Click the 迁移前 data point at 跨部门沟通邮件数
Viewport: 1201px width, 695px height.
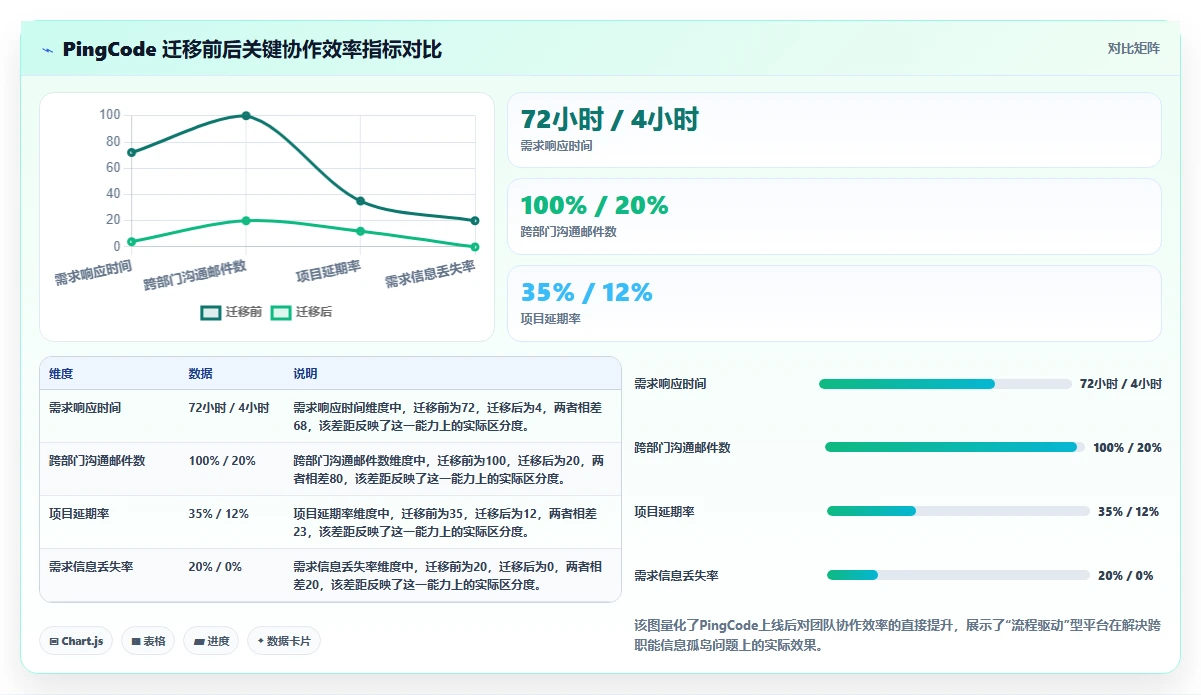(x=246, y=116)
